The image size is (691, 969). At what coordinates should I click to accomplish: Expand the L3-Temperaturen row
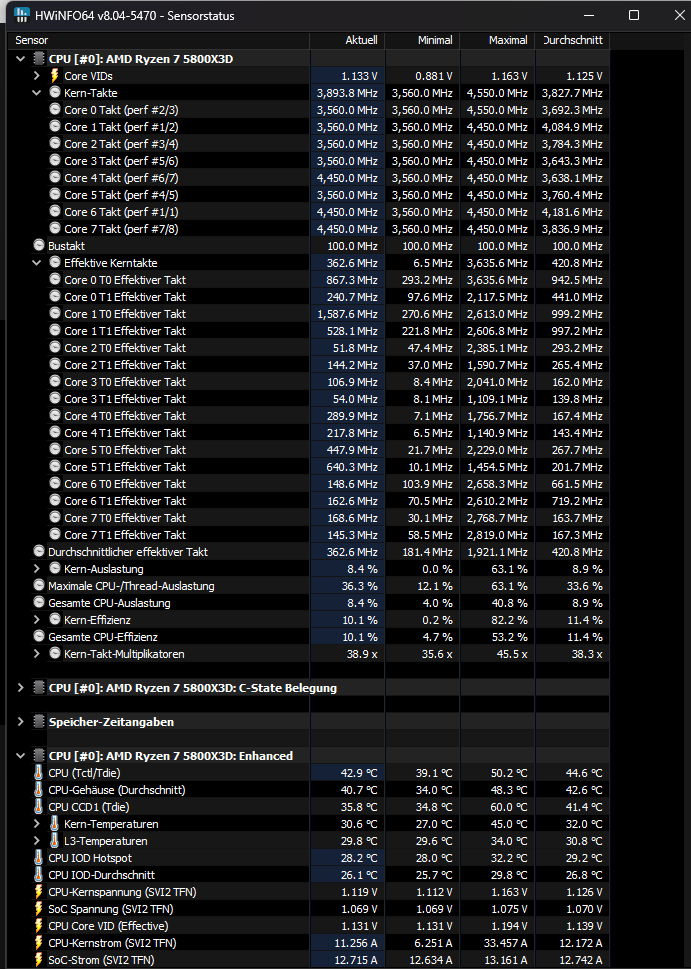[x=36, y=840]
